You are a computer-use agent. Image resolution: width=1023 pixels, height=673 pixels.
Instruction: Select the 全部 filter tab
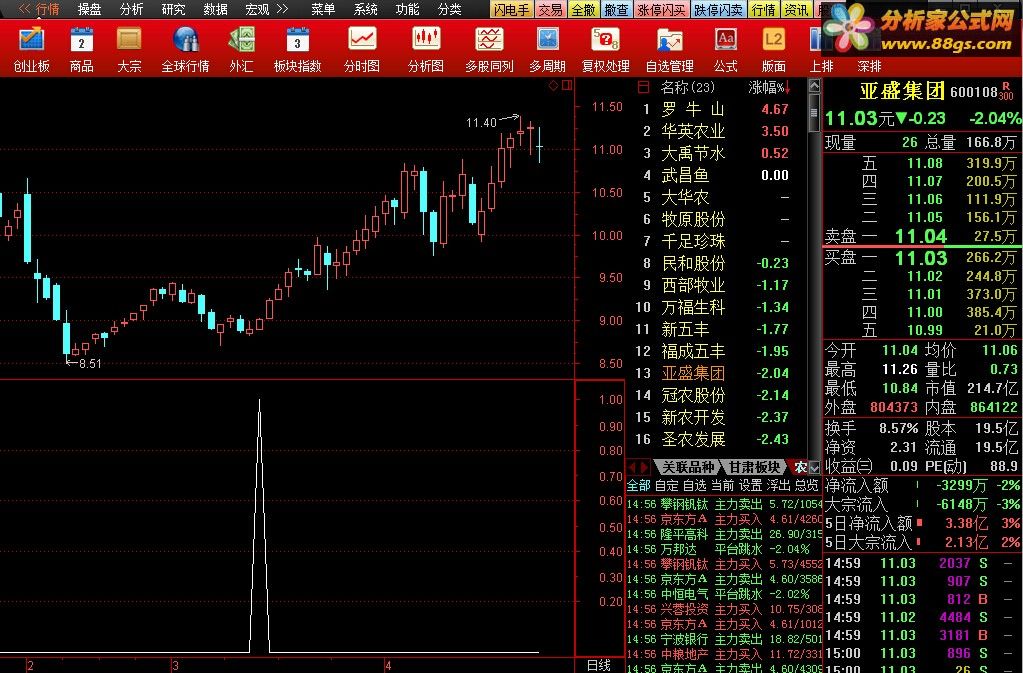coord(639,485)
